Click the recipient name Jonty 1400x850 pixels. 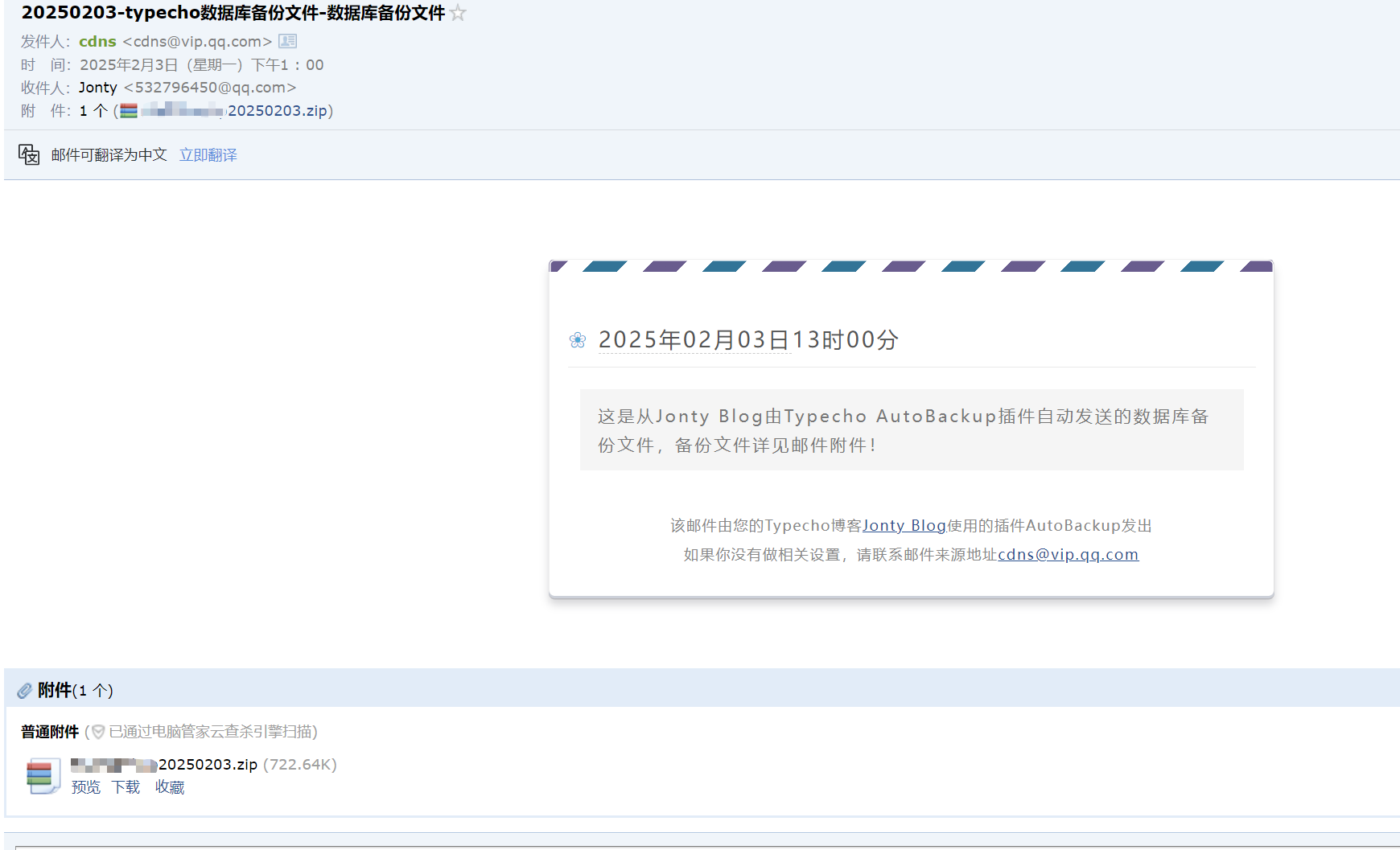pos(98,88)
